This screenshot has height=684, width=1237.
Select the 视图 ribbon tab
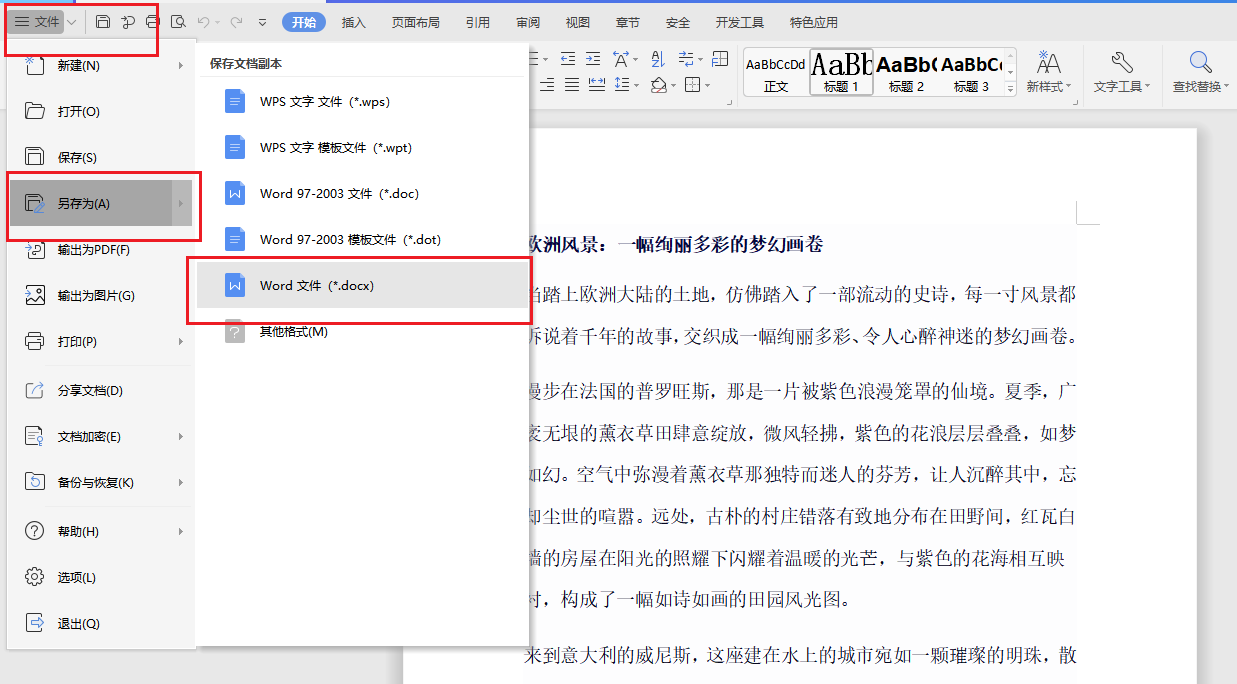click(x=577, y=20)
